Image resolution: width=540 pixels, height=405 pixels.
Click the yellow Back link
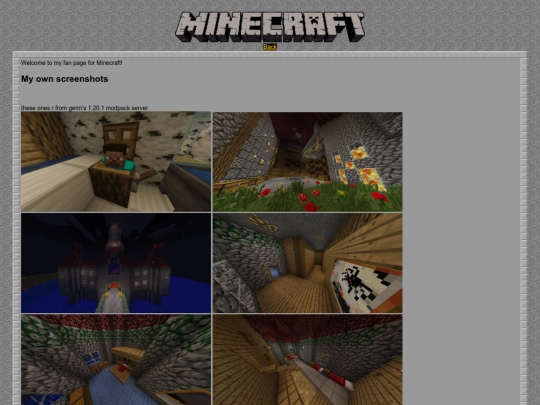[x=270, y=47]
